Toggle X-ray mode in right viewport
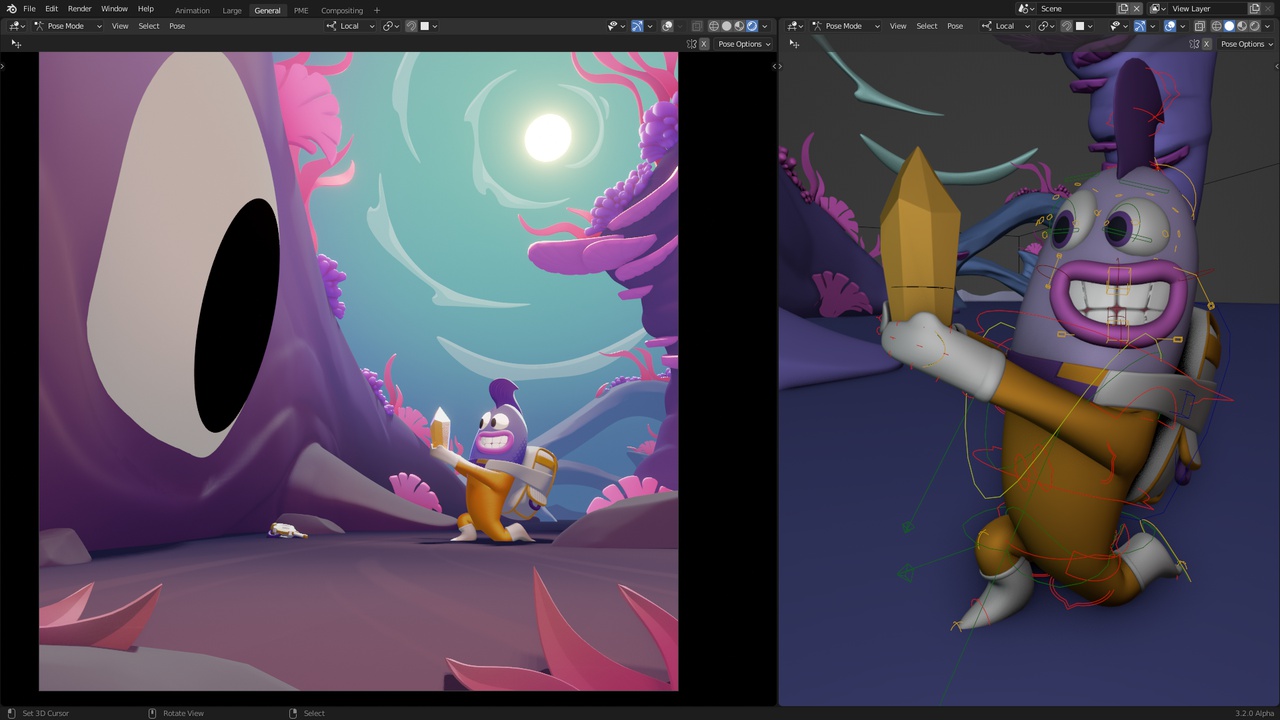1280x720 pixels. click(x=1200, y=26)
